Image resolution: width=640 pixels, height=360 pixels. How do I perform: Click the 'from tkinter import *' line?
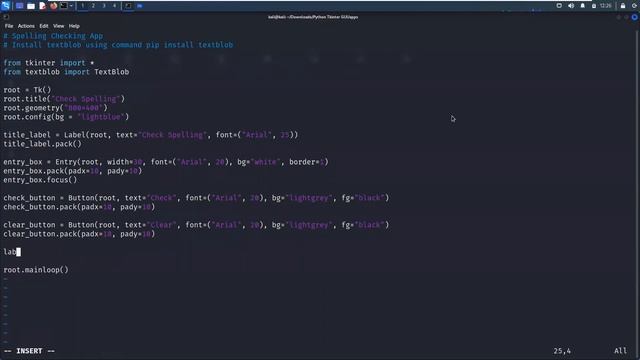click(x=49, y=63)
